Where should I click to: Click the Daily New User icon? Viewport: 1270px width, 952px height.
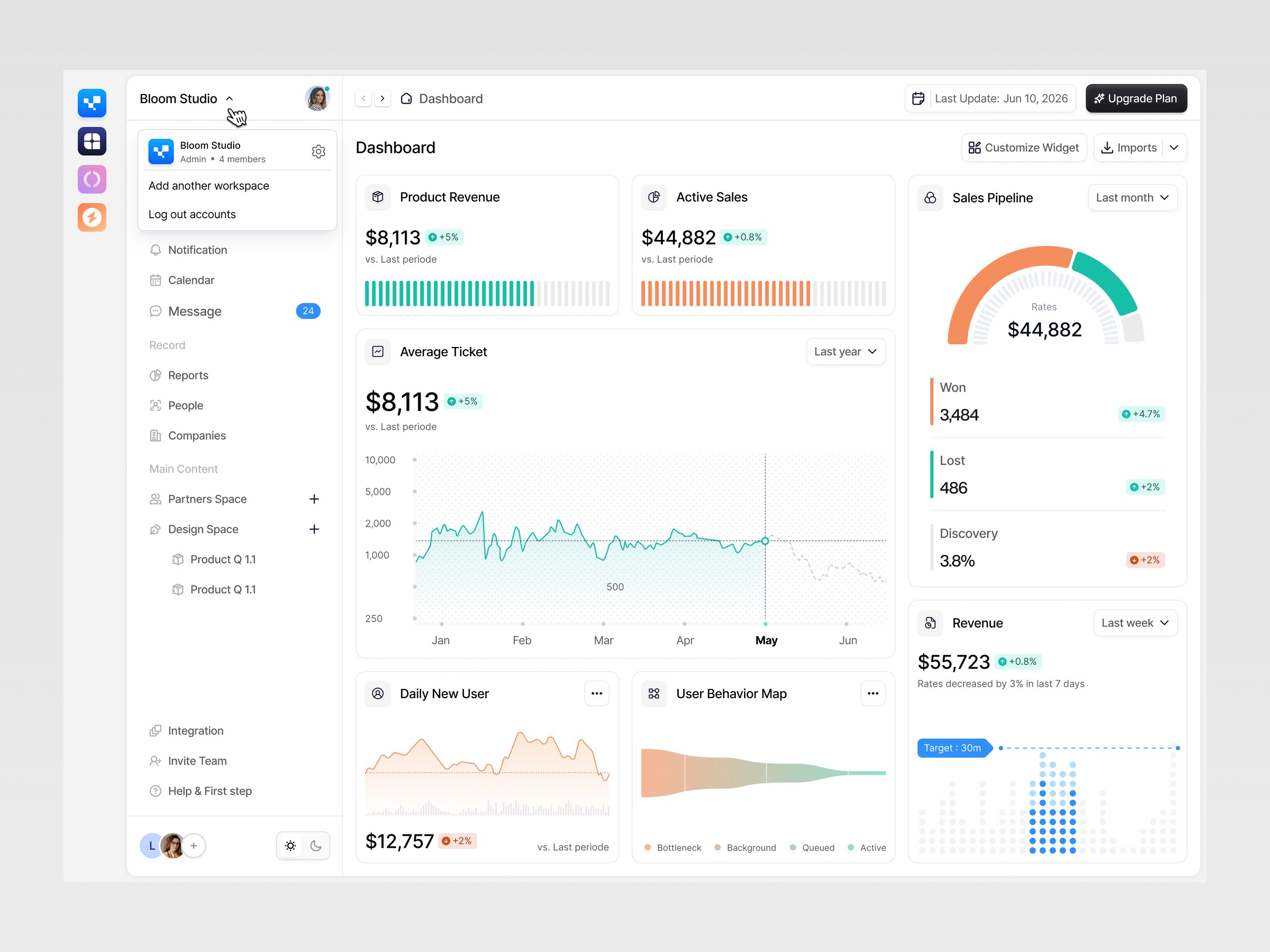[x=378, y=694]
